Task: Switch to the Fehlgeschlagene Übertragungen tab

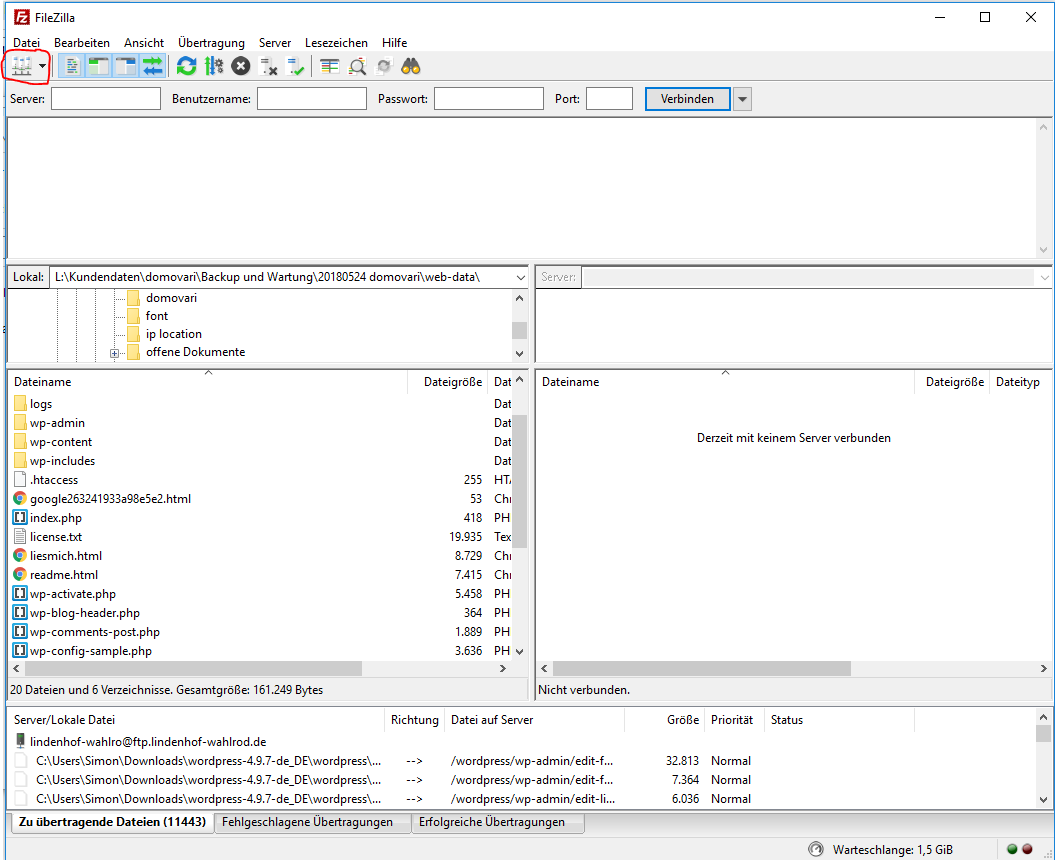Action: pos(313,822)
